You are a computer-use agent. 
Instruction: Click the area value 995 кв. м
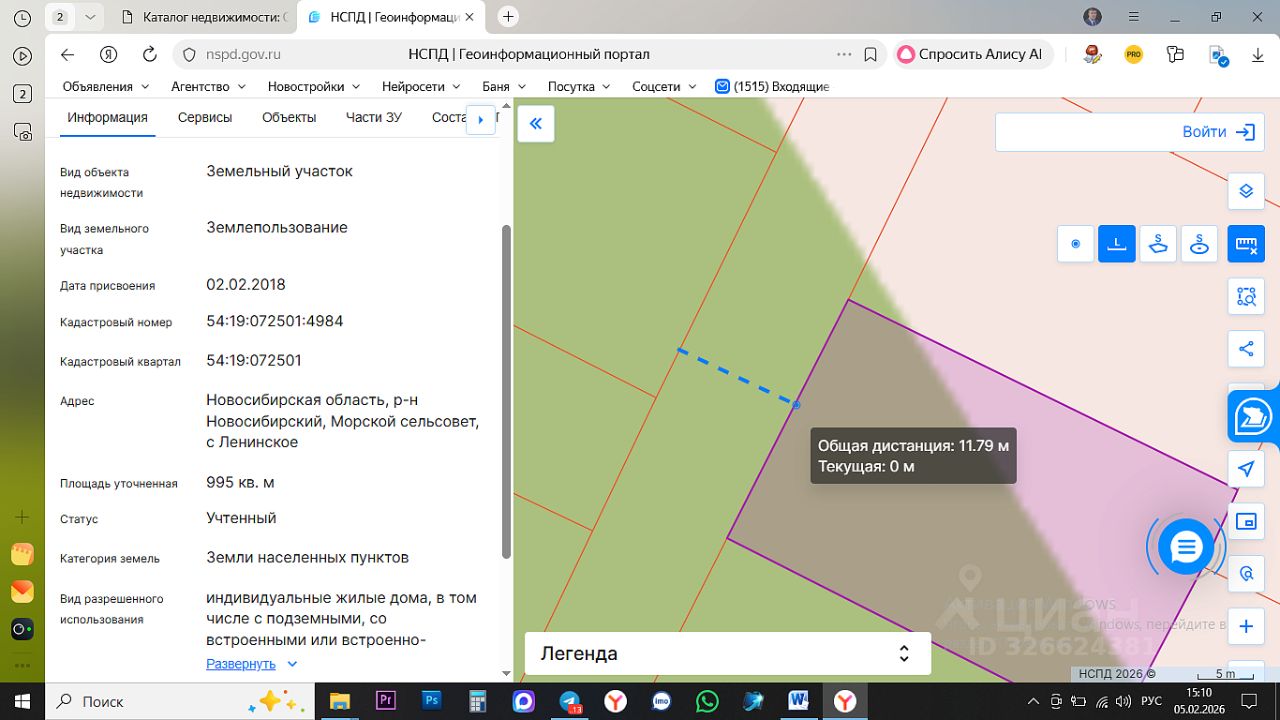240,482
